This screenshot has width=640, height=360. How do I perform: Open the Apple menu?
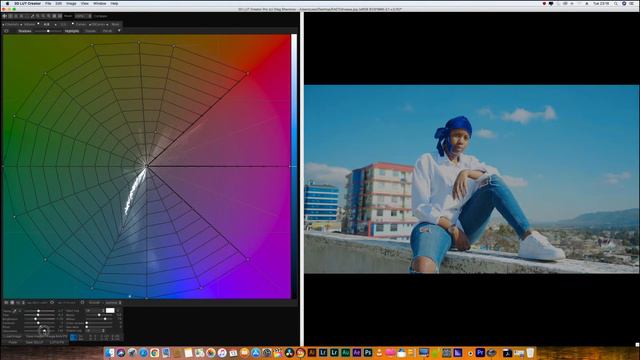(x=7, y=3)
